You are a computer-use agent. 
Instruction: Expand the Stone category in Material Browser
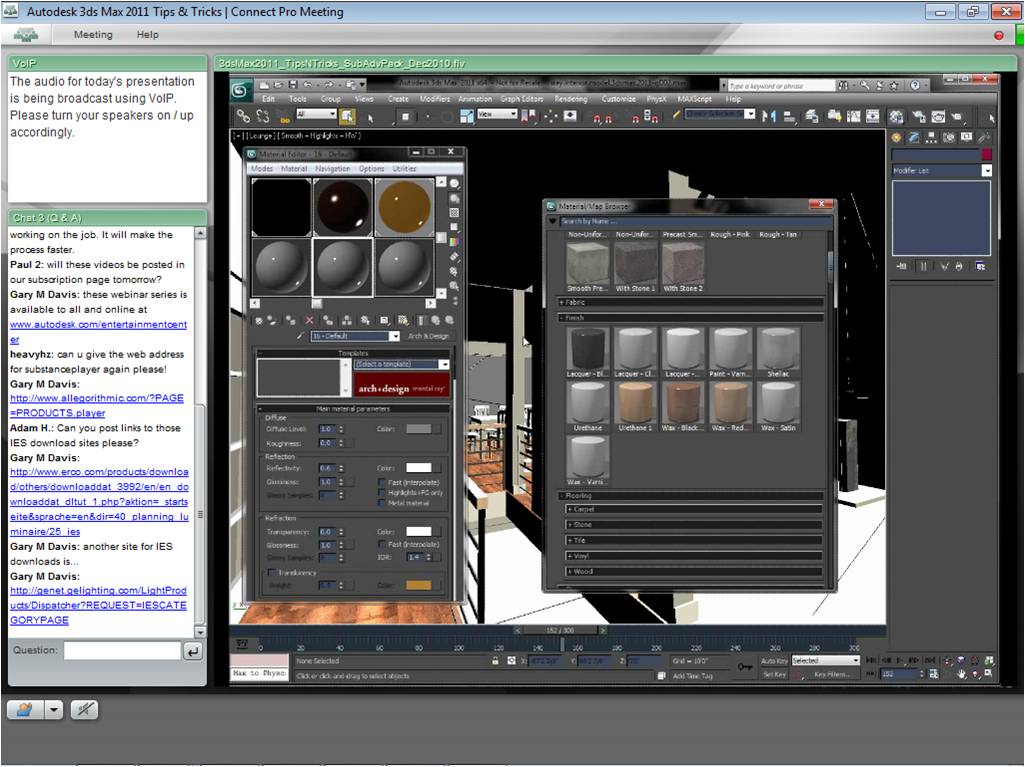(694, 524)
